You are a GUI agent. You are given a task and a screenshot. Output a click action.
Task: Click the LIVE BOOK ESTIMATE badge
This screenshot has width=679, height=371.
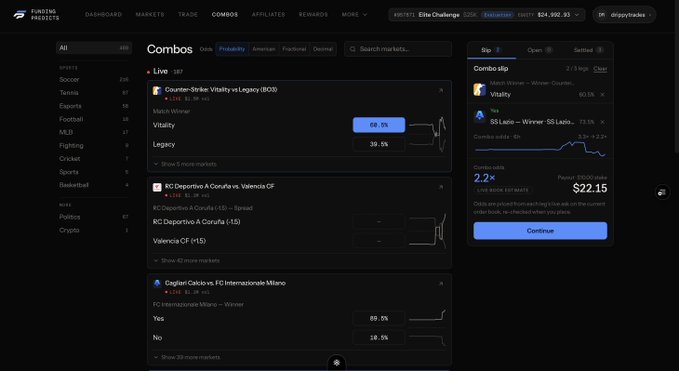(502, 190)
